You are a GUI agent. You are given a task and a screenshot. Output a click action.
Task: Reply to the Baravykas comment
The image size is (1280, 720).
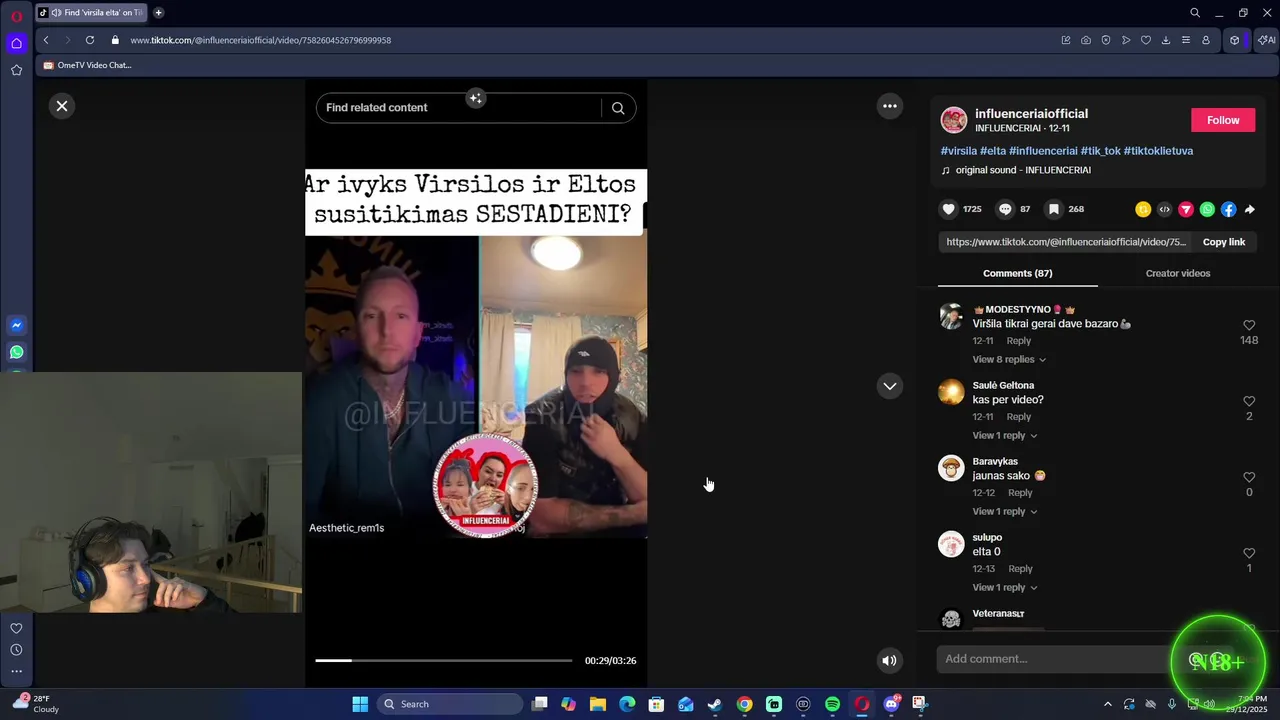click(x=1020, y=493)
